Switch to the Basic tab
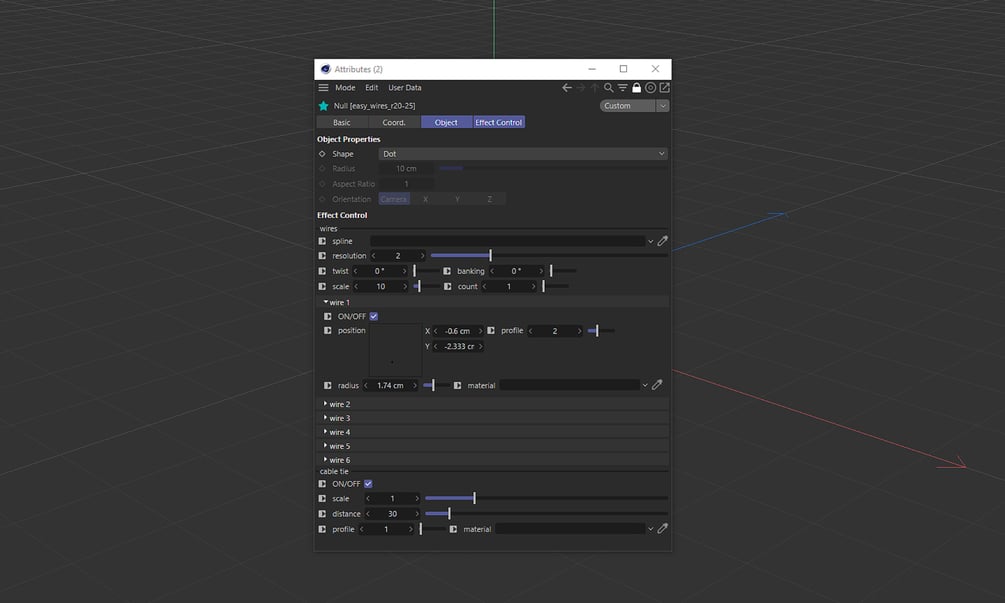This screenshot has height=603, width=1005. tap(342, 122)
